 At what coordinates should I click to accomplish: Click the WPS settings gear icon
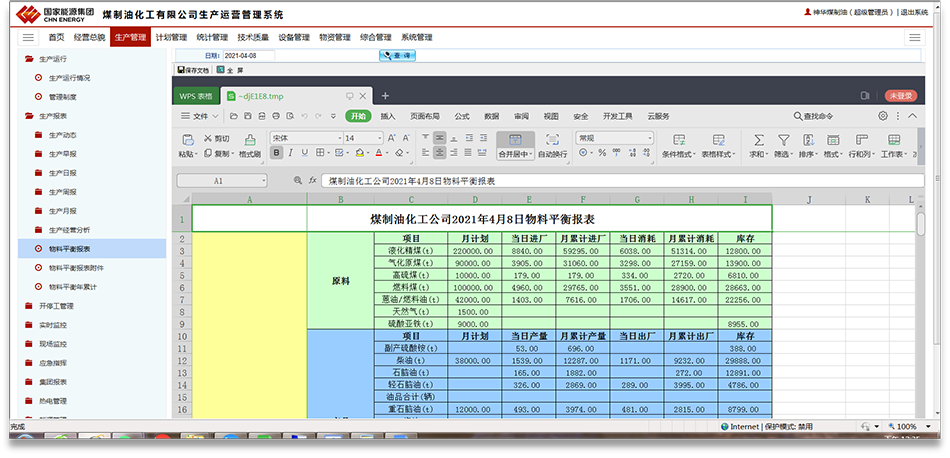883,116
